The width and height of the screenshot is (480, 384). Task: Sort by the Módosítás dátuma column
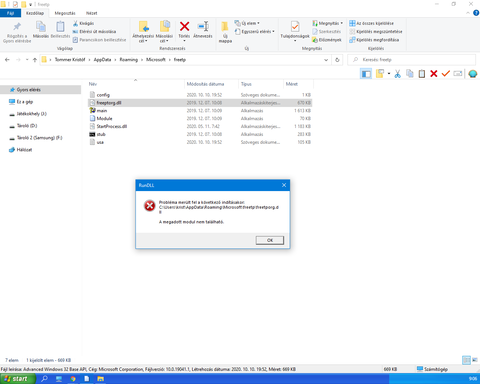pyautogui.click(x=211, y=84)
